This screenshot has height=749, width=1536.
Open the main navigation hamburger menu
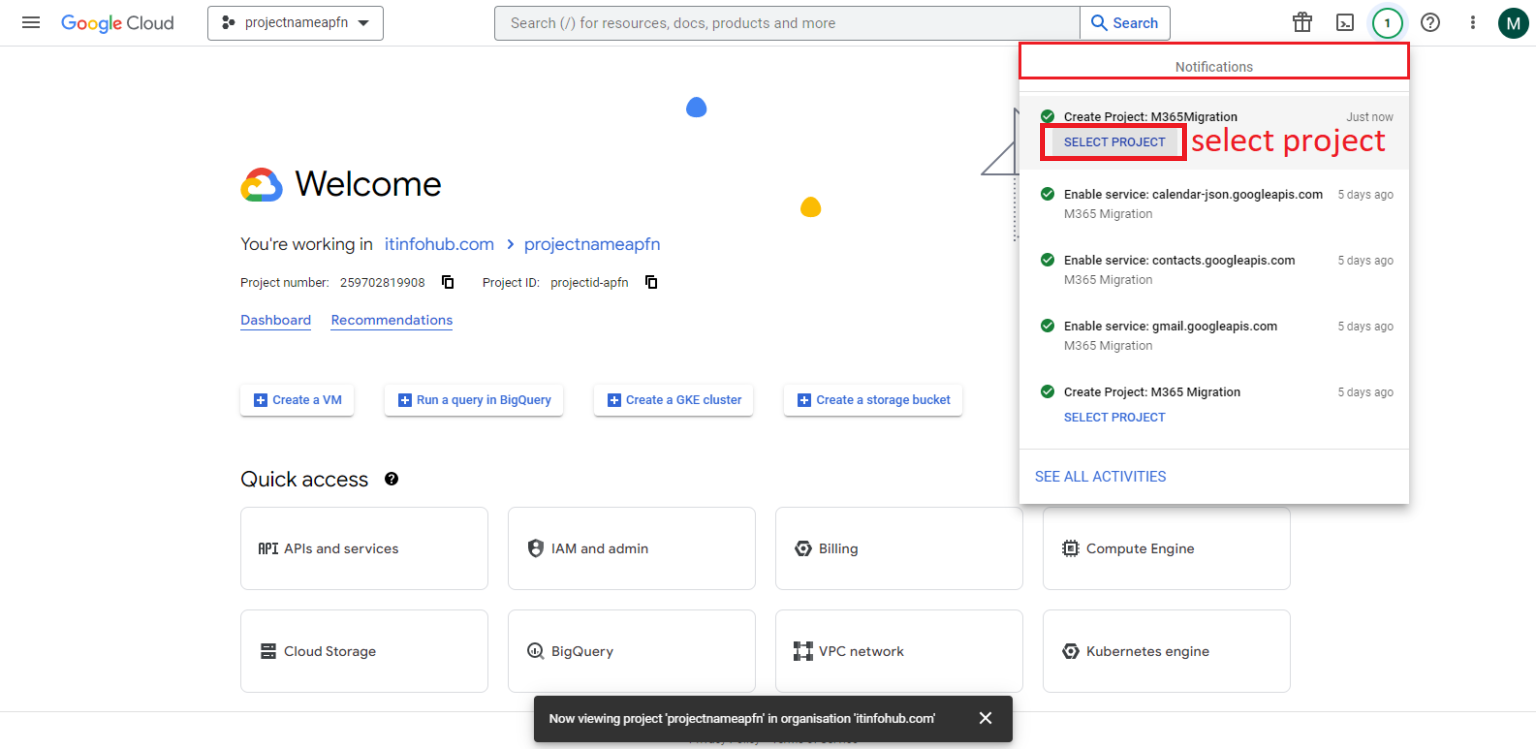tap(31, 22)
